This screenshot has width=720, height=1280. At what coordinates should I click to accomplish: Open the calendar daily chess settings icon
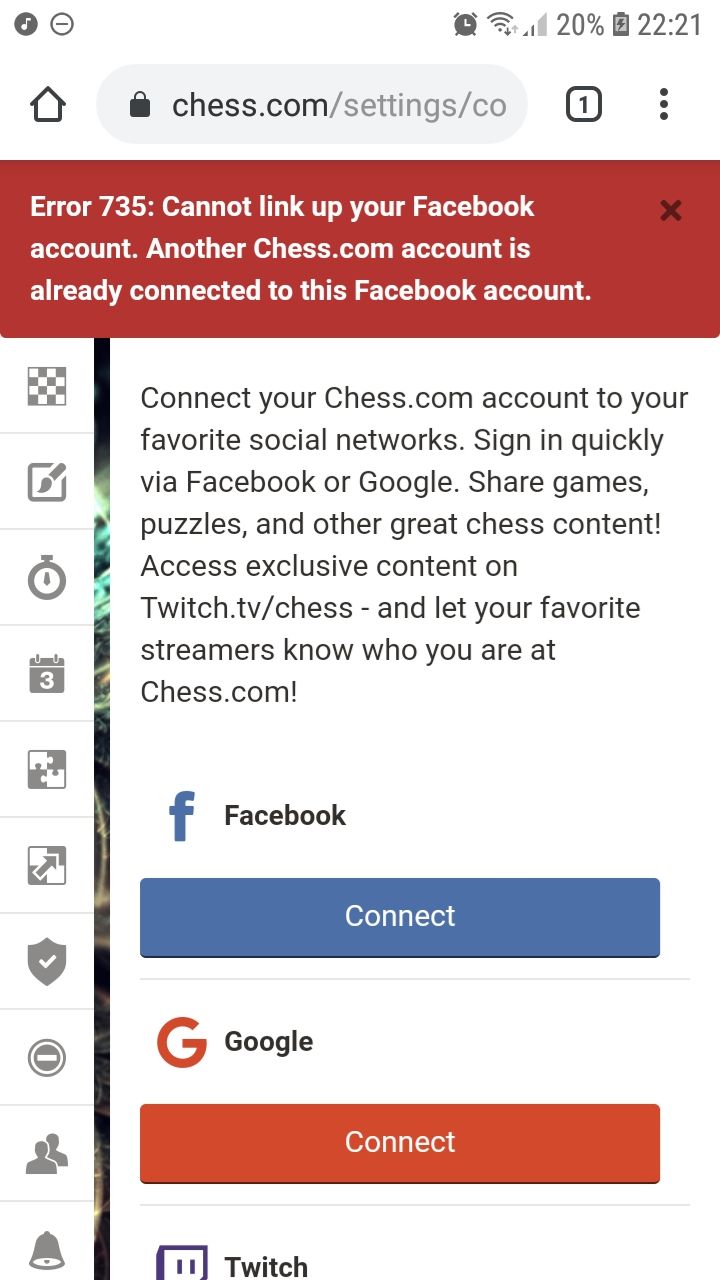46,674
